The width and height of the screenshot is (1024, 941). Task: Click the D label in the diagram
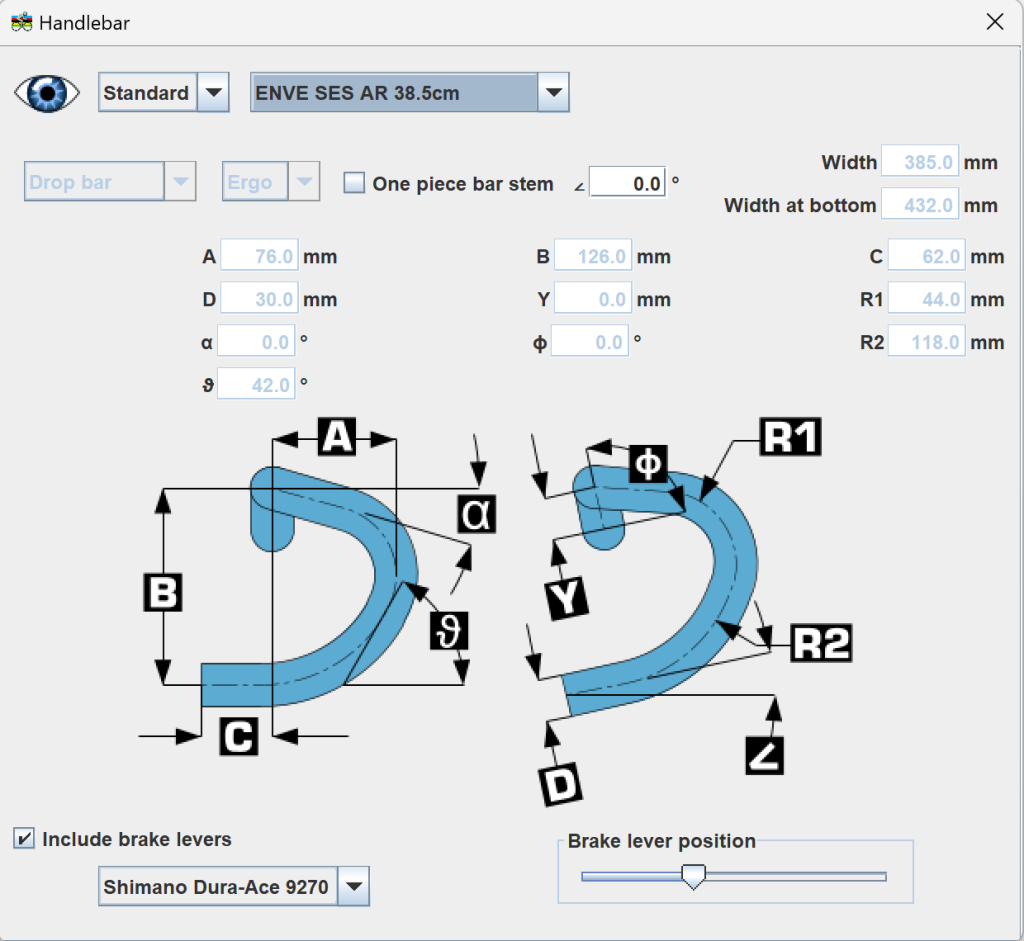[x=561, y=786]
